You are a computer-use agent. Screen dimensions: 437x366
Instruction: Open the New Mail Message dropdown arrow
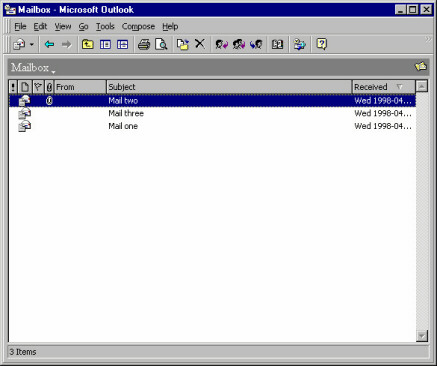(32, 44)
